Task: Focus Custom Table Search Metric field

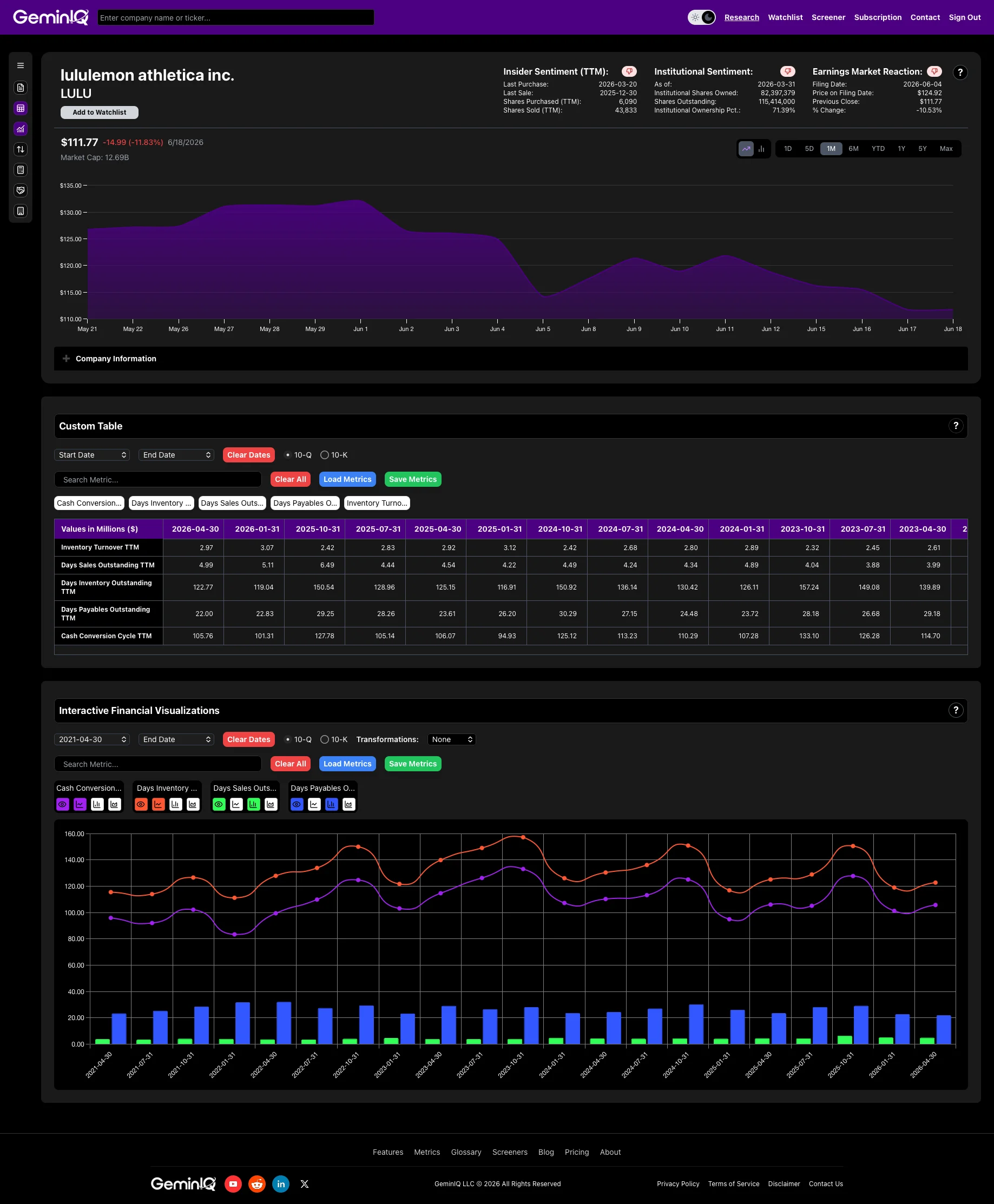Action: [x=158, y=480]
